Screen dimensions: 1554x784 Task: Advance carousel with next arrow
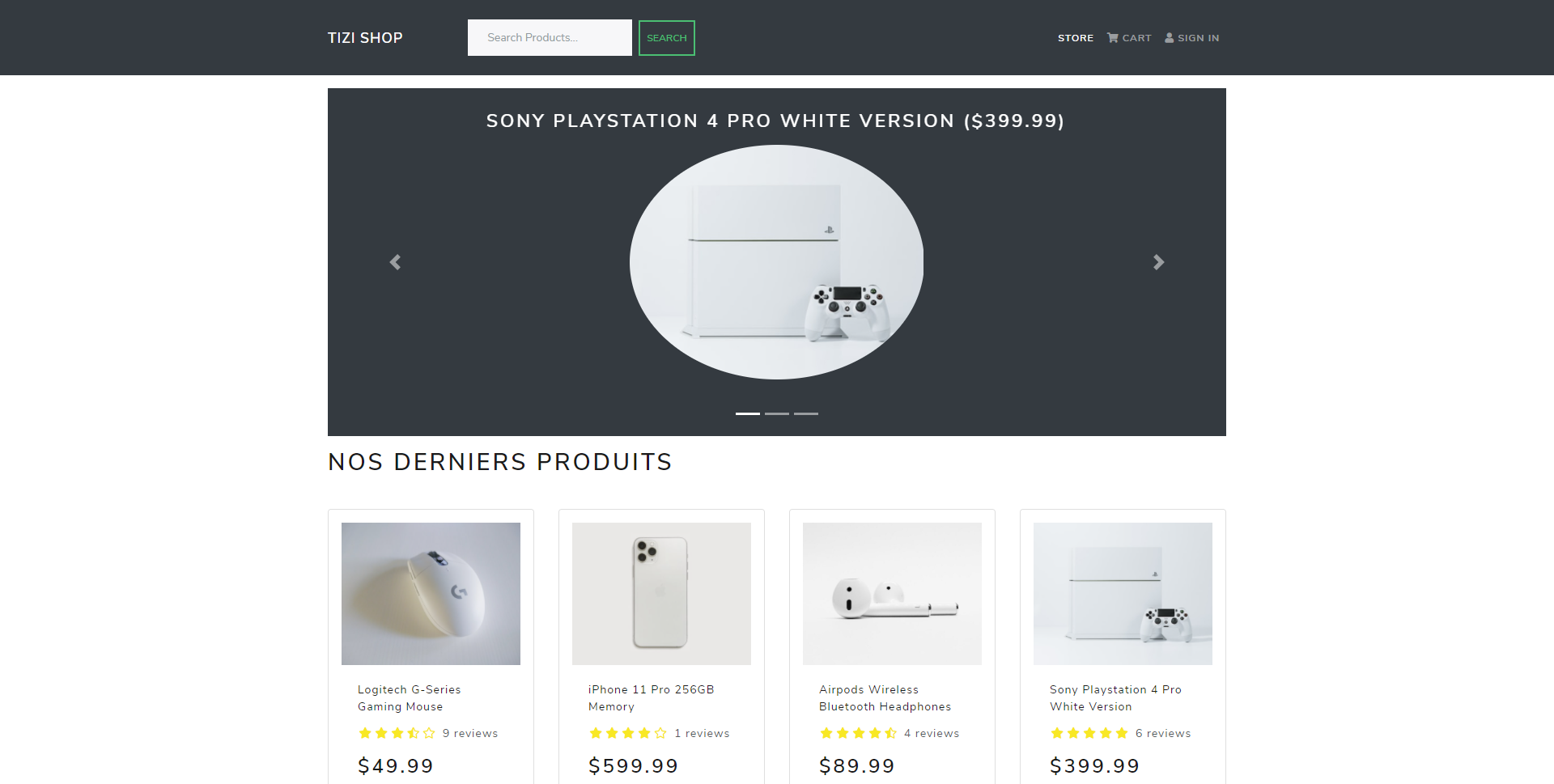coord(1158,262)
